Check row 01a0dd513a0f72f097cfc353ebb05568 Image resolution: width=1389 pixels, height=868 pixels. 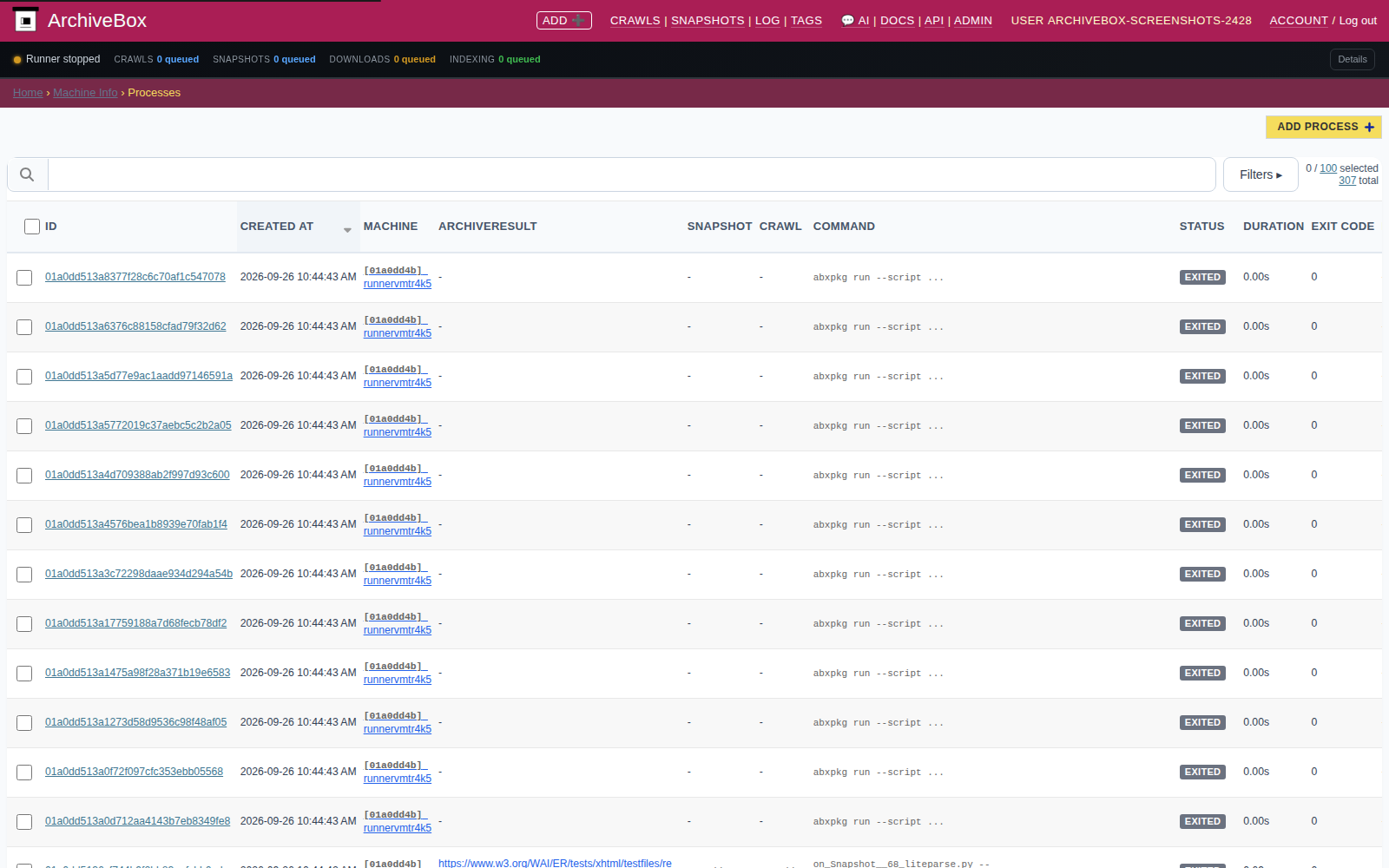click(24, 773)
